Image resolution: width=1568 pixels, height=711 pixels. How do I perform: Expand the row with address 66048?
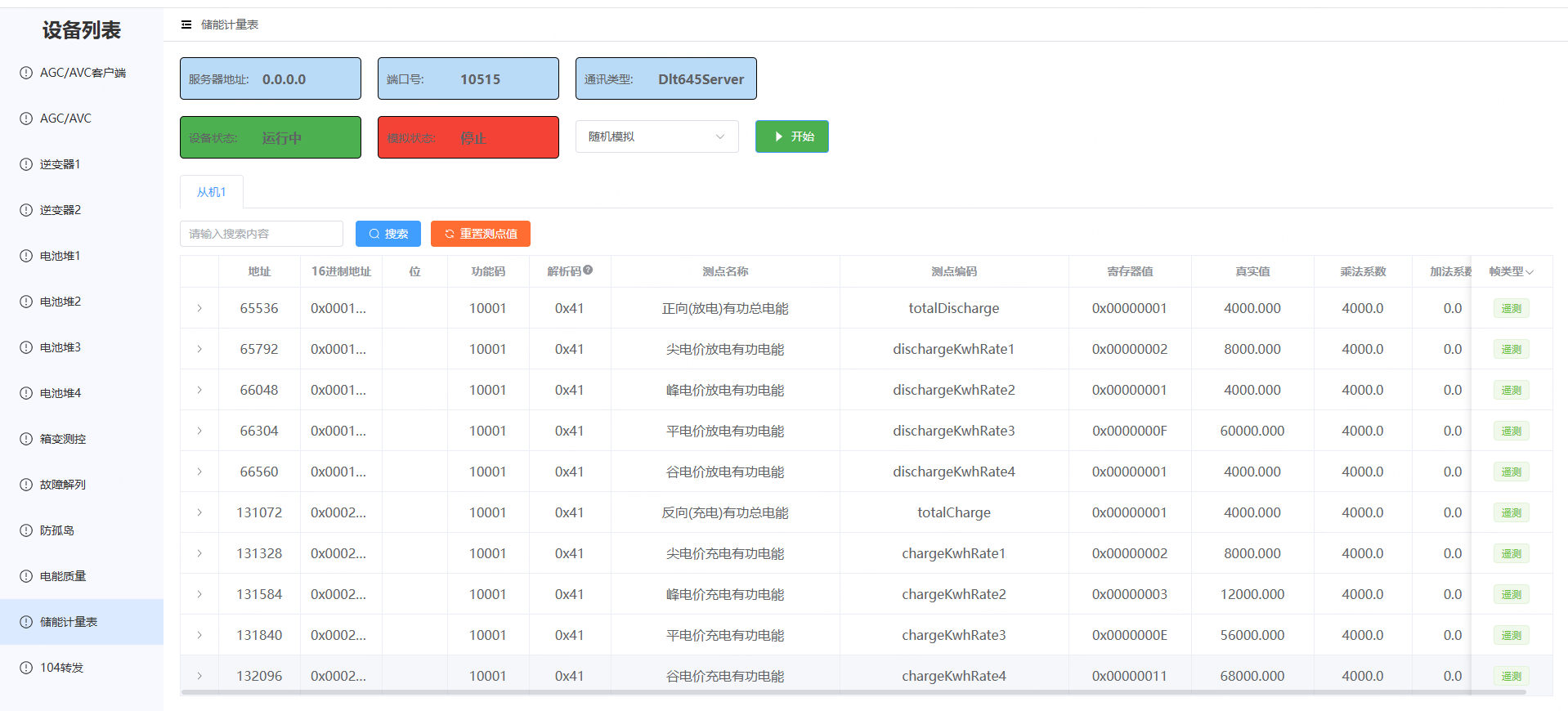point(199,390)
